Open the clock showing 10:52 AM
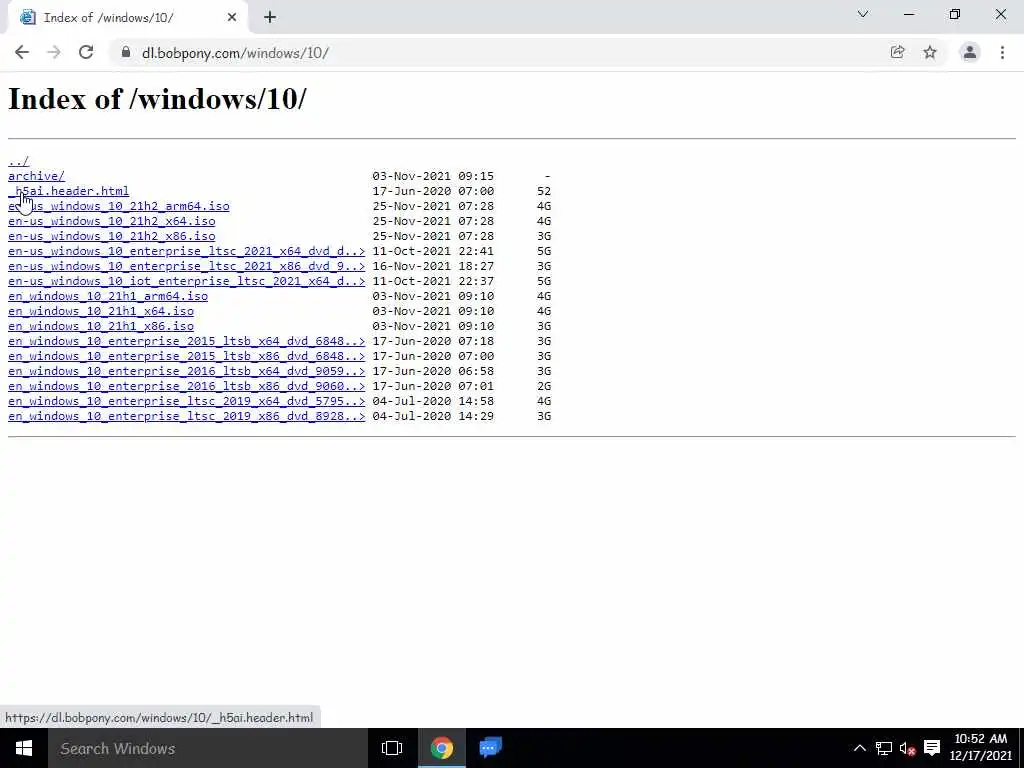This screenshot has width=1024, height=768. click(981, 747)
